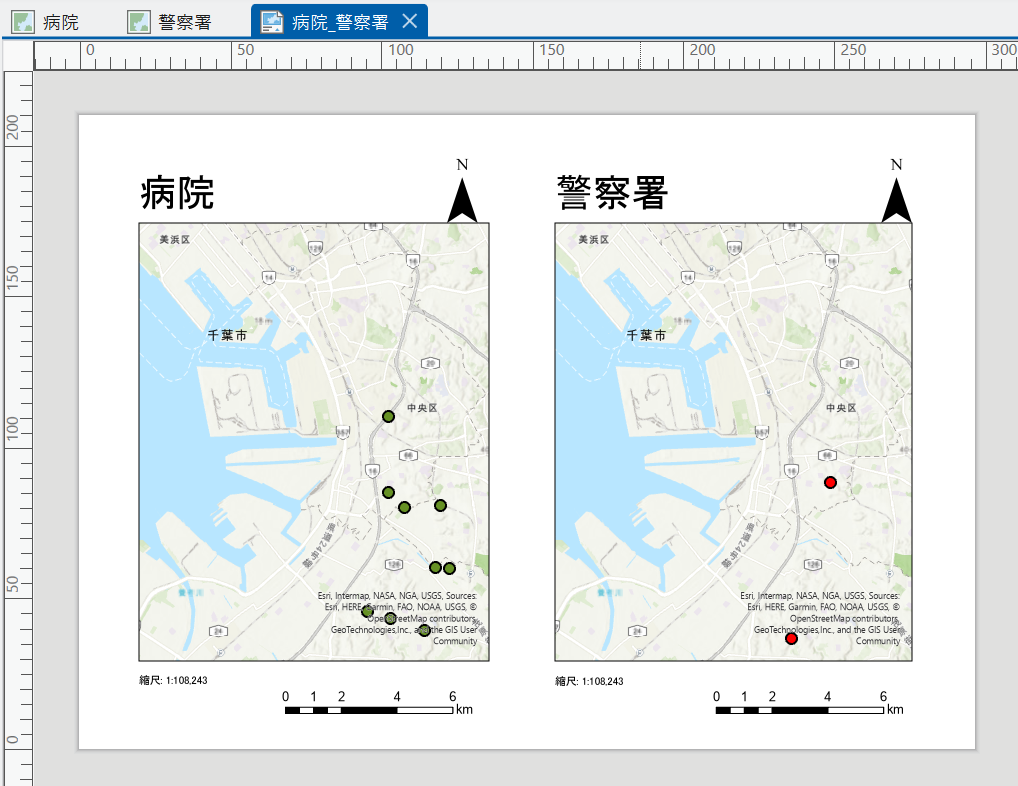Switch to the 病院 map tab
The image size is (1018, 786).
click(x=61, y=22)
